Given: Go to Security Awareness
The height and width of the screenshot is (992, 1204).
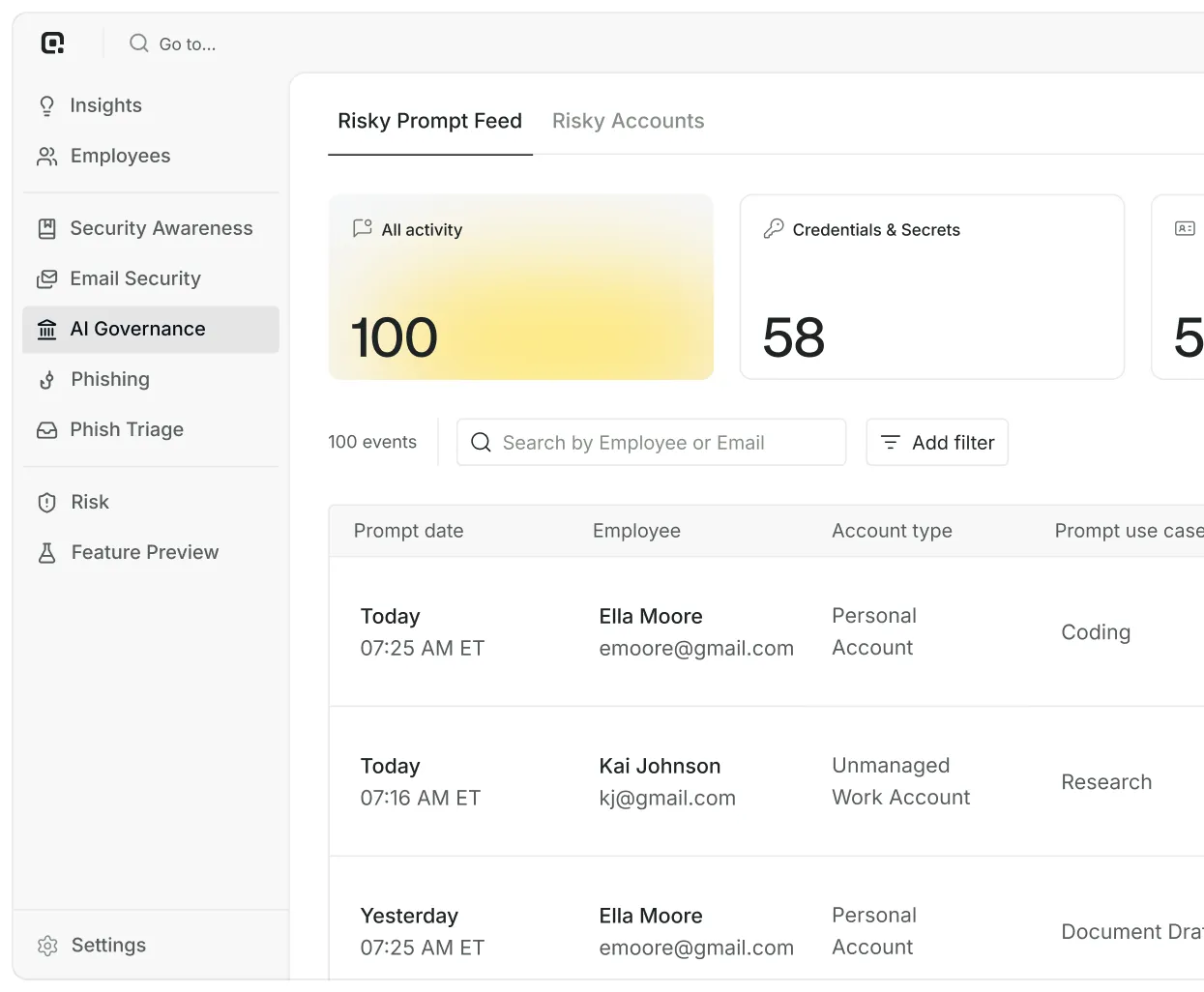Looking at the screenshot, I should coord(151,228).
